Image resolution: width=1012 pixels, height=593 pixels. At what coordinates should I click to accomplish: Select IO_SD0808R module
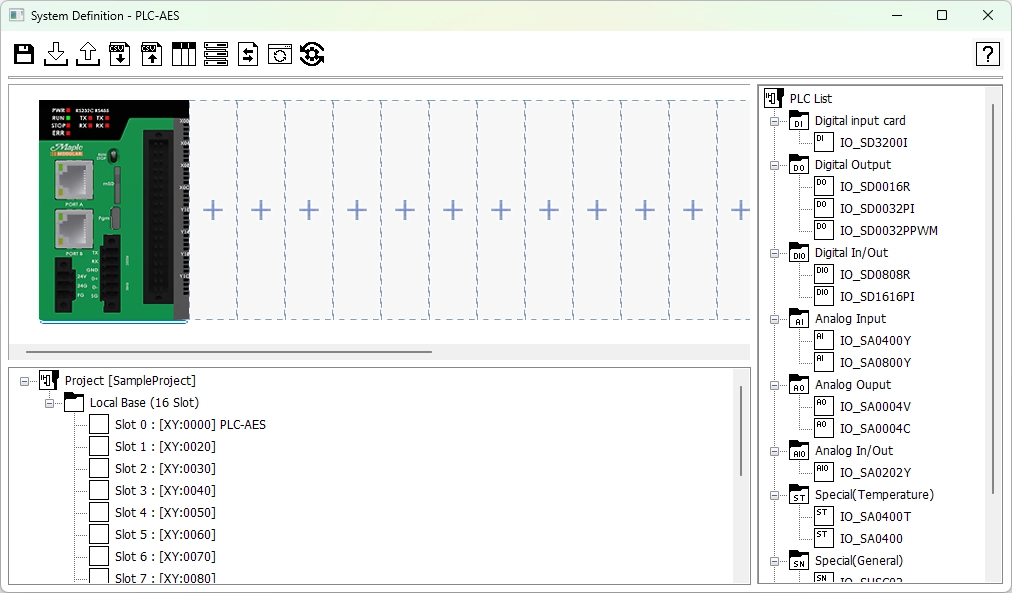pos(875,274)
